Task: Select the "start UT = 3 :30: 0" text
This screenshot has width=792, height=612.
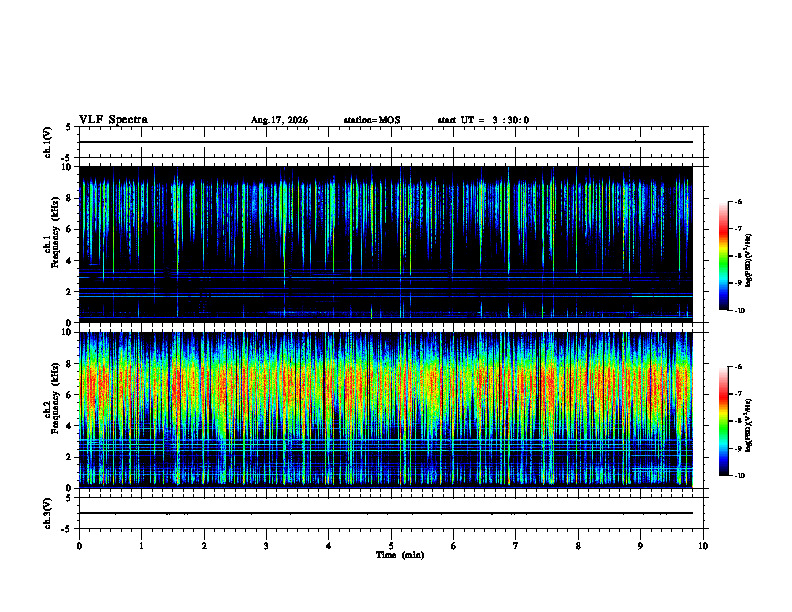Action: 483,120
